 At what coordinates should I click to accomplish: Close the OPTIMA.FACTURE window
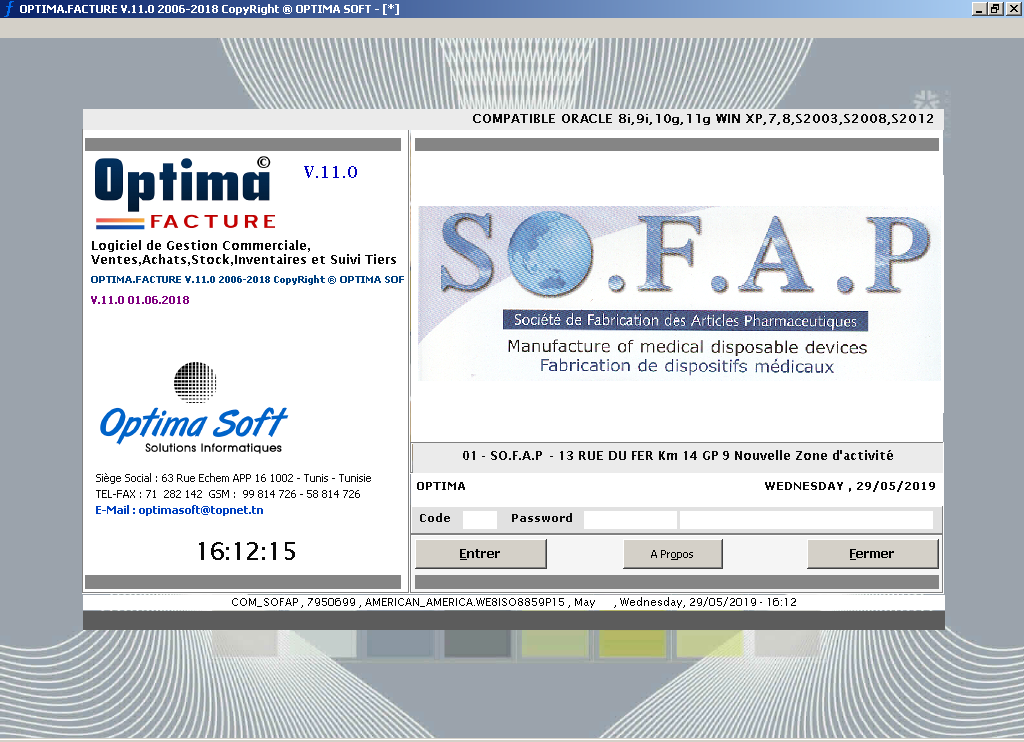[1013, 9]
